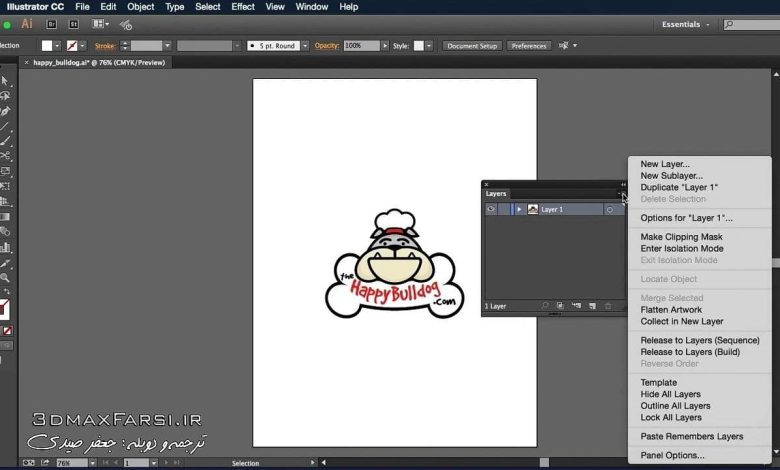Screen dimensions: 780x470
Task: Open Opacity slider arrow
Action: click(385, 46)
